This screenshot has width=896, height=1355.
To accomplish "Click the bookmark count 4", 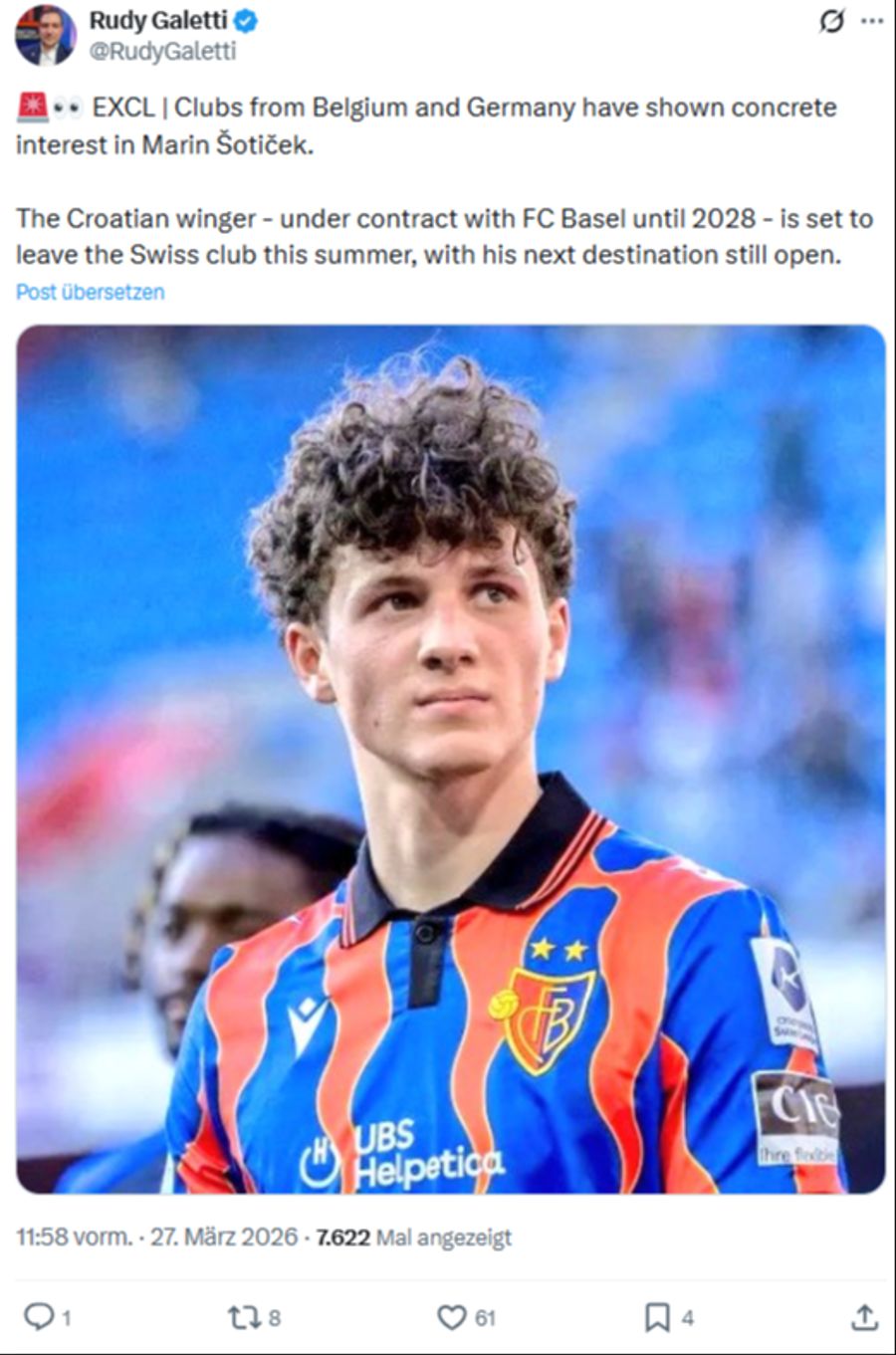I will (687, 1318).
